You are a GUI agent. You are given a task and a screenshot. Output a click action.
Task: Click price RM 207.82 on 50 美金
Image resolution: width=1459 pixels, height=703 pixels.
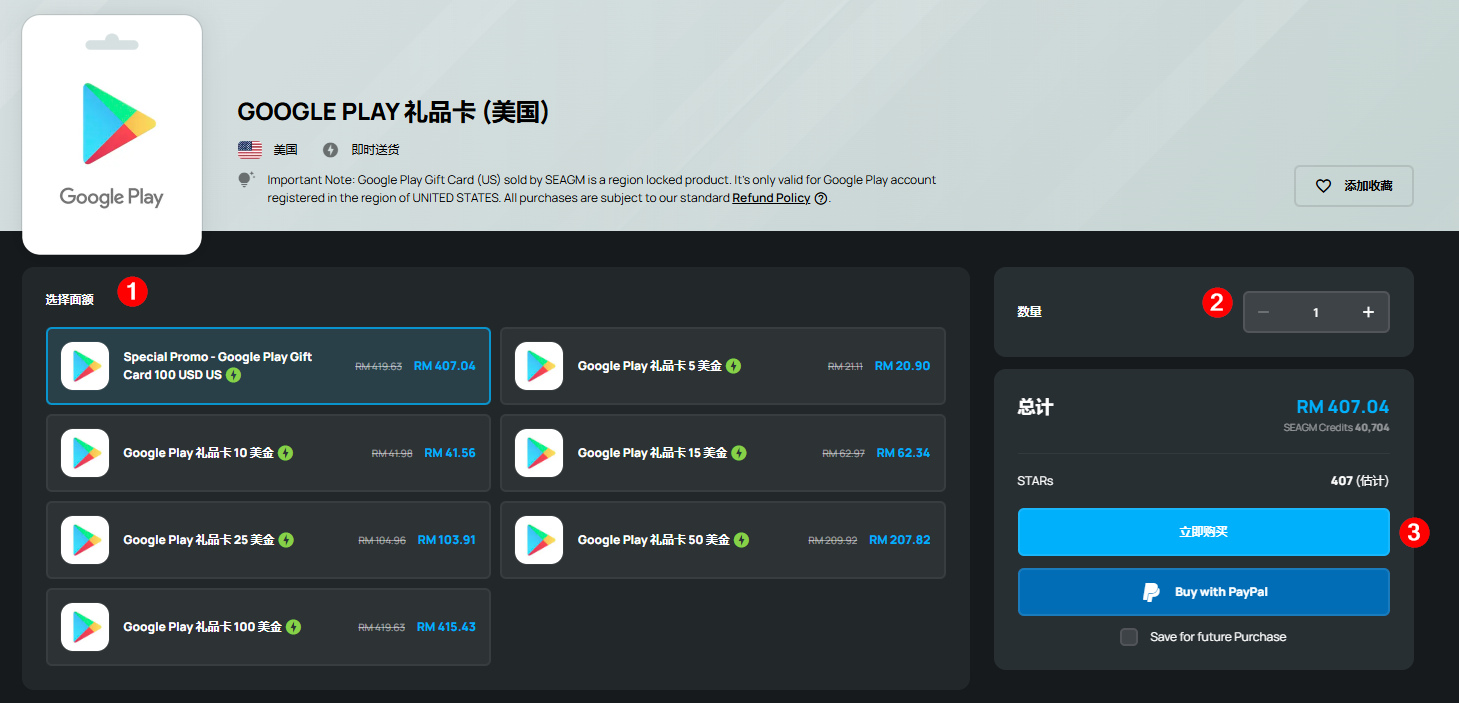900,540
